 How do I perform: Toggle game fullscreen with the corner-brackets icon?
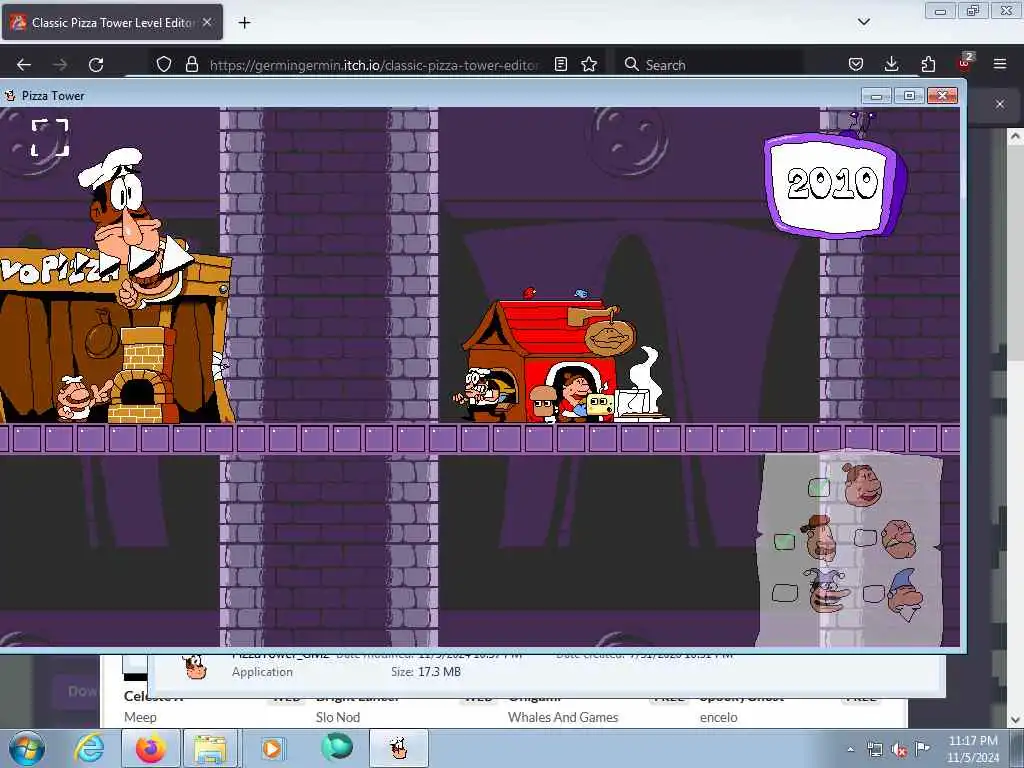tap(50, 137)
